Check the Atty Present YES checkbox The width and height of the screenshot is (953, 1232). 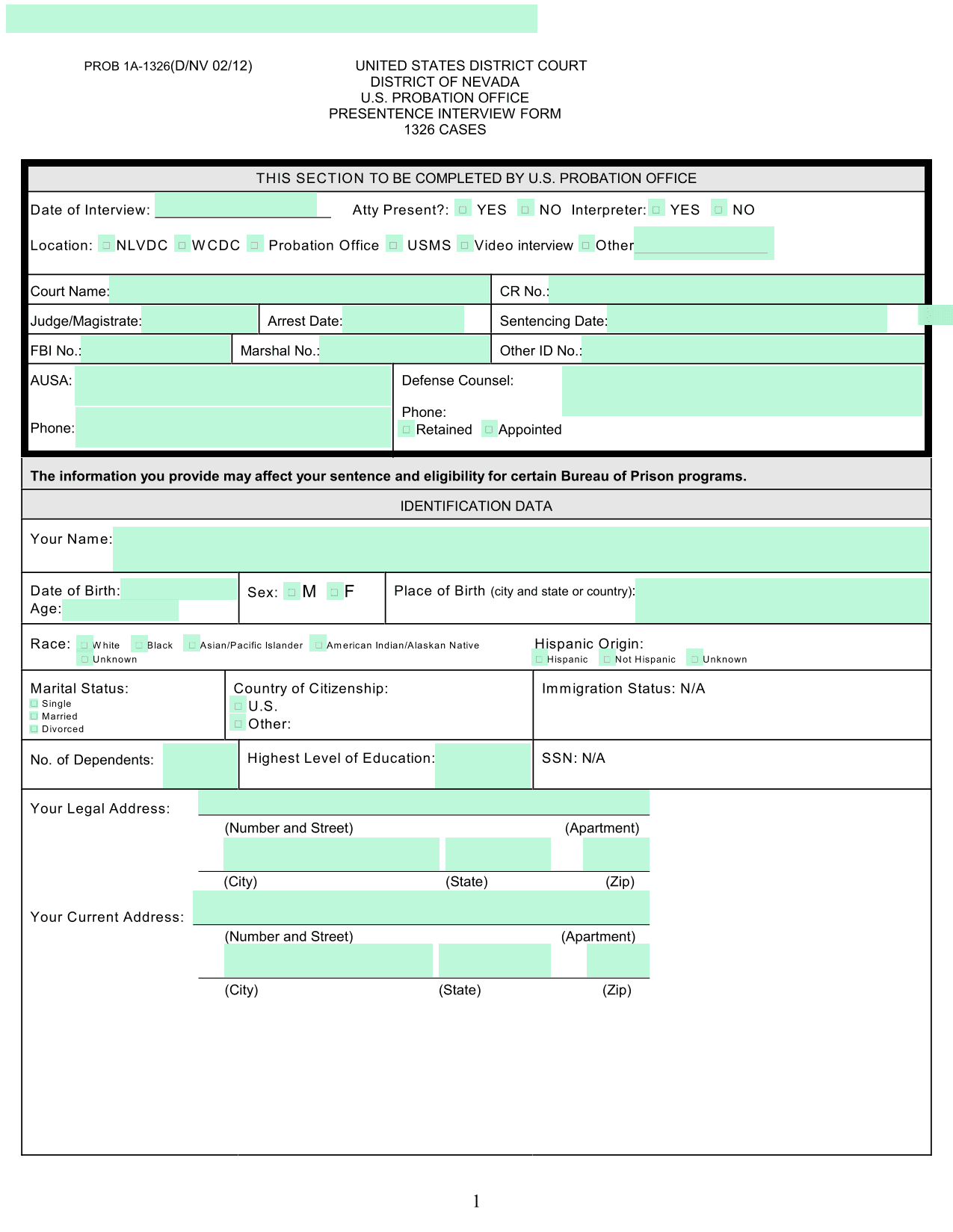[463, 210]
